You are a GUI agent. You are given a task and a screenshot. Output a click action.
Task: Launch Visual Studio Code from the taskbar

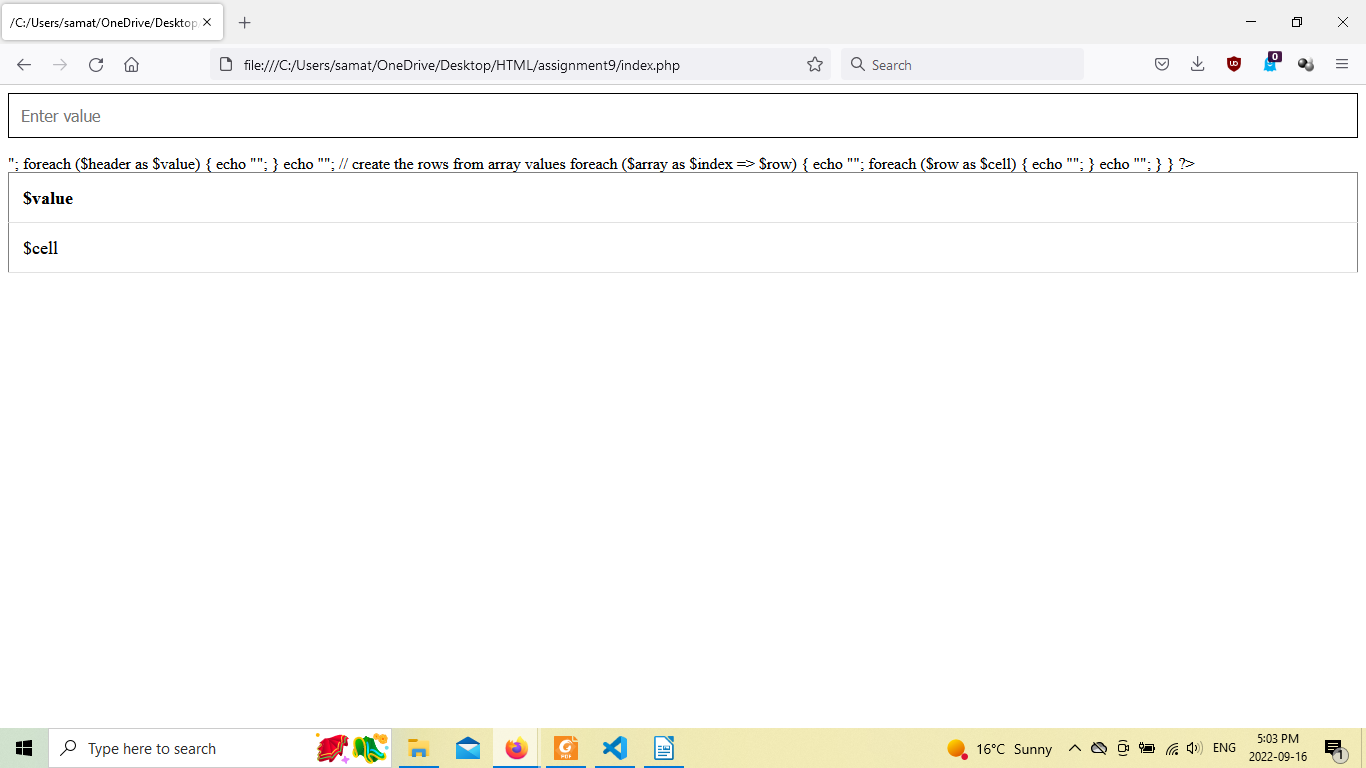coord(614,748)
